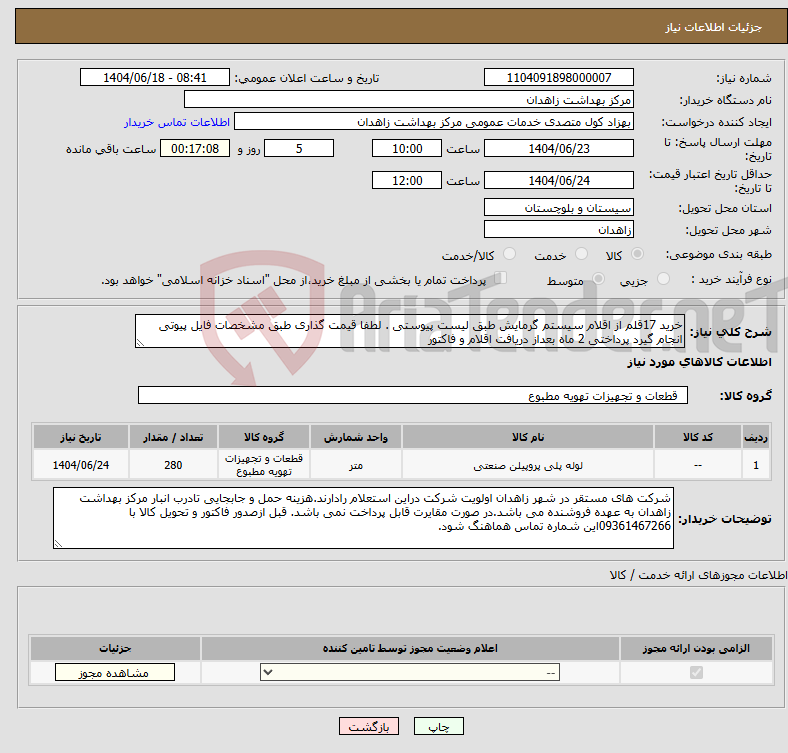Image resolution: width=788 pixels, height=753 pixels.
Task: Choose the کالا/خدمت radio option
Action: coord(509,256)
